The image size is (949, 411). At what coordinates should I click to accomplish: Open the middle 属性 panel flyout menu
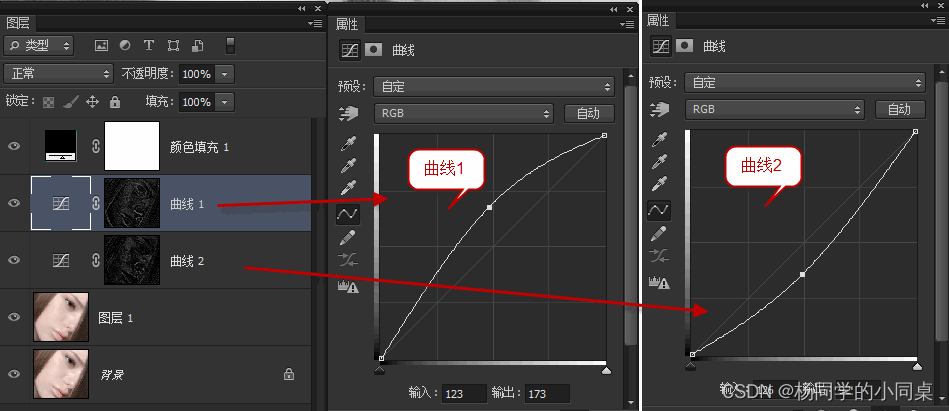coord(626,24)
